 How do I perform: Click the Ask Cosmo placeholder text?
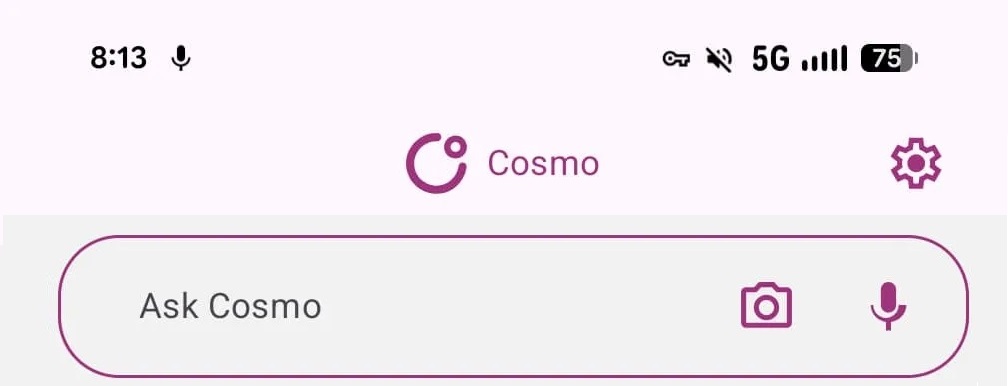pos(230,306)
